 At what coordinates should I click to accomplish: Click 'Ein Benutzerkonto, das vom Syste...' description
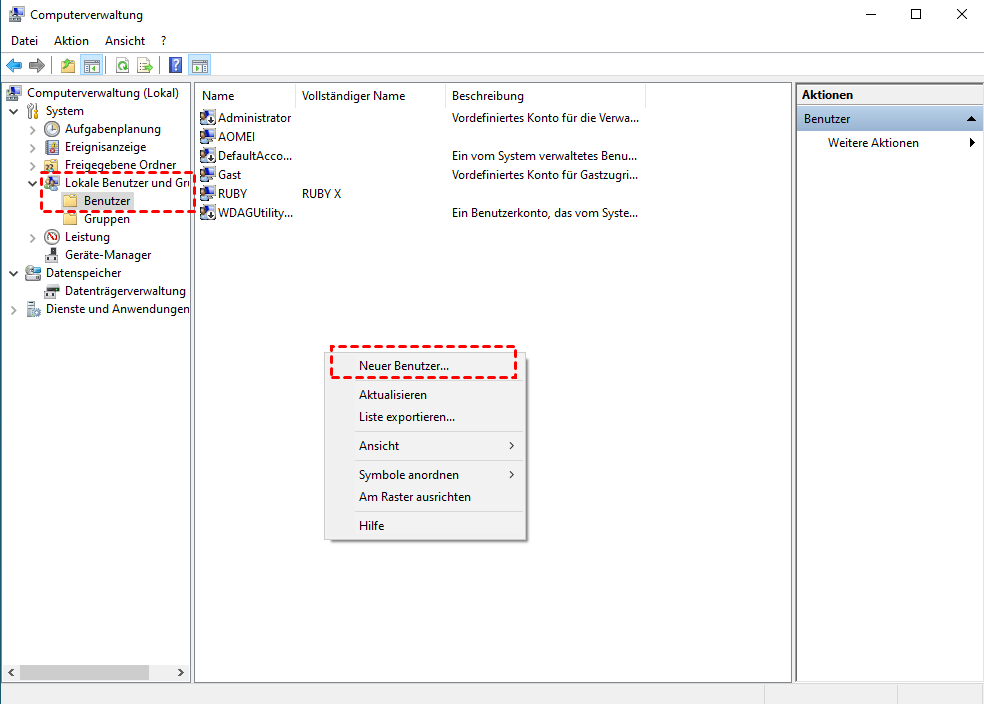pos(545,213)
